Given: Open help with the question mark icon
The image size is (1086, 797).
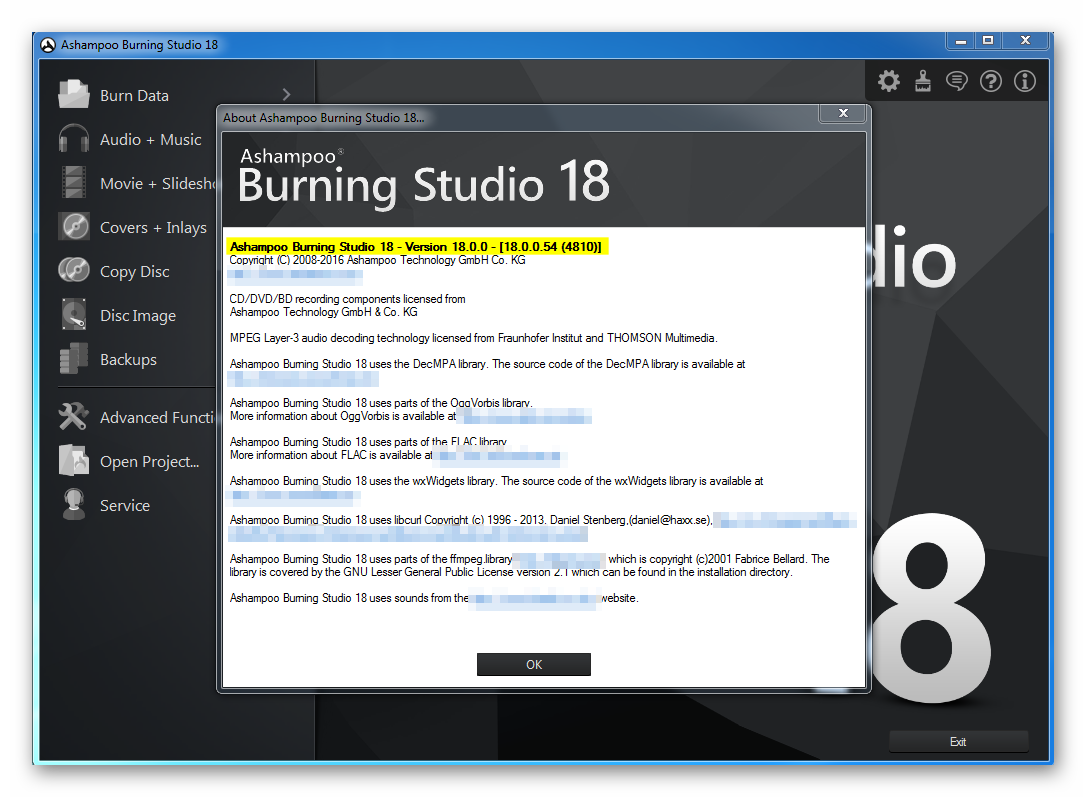Looking at the screenshot, I should (x=990, y=81).
